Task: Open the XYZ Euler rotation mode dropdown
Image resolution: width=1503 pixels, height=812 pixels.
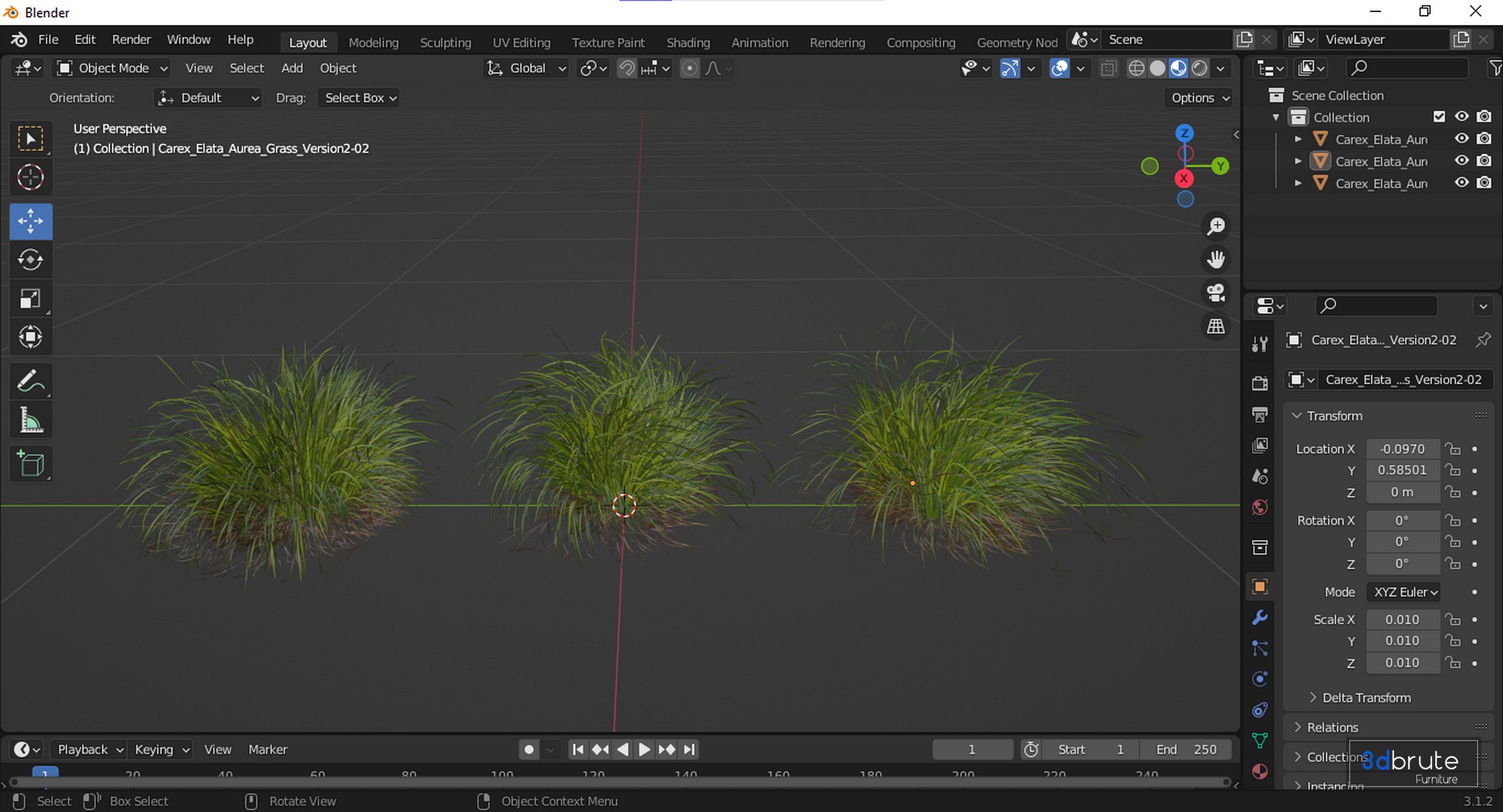Action: coord(1404,592)
